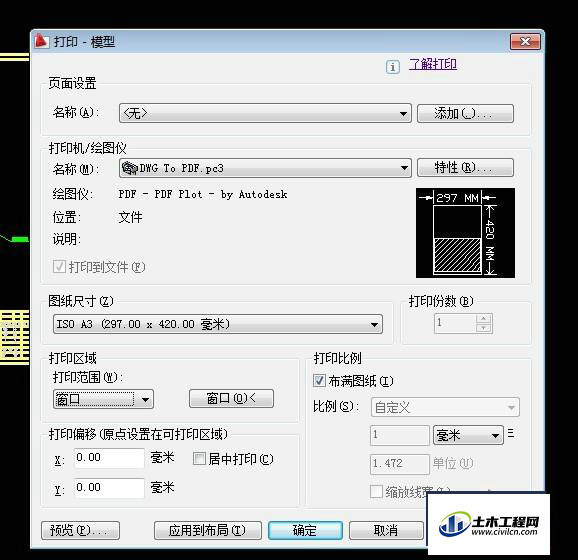Click the paper preview thumbnail 297 MM
Screen dimensions: 578x560
tap(465, 233)
